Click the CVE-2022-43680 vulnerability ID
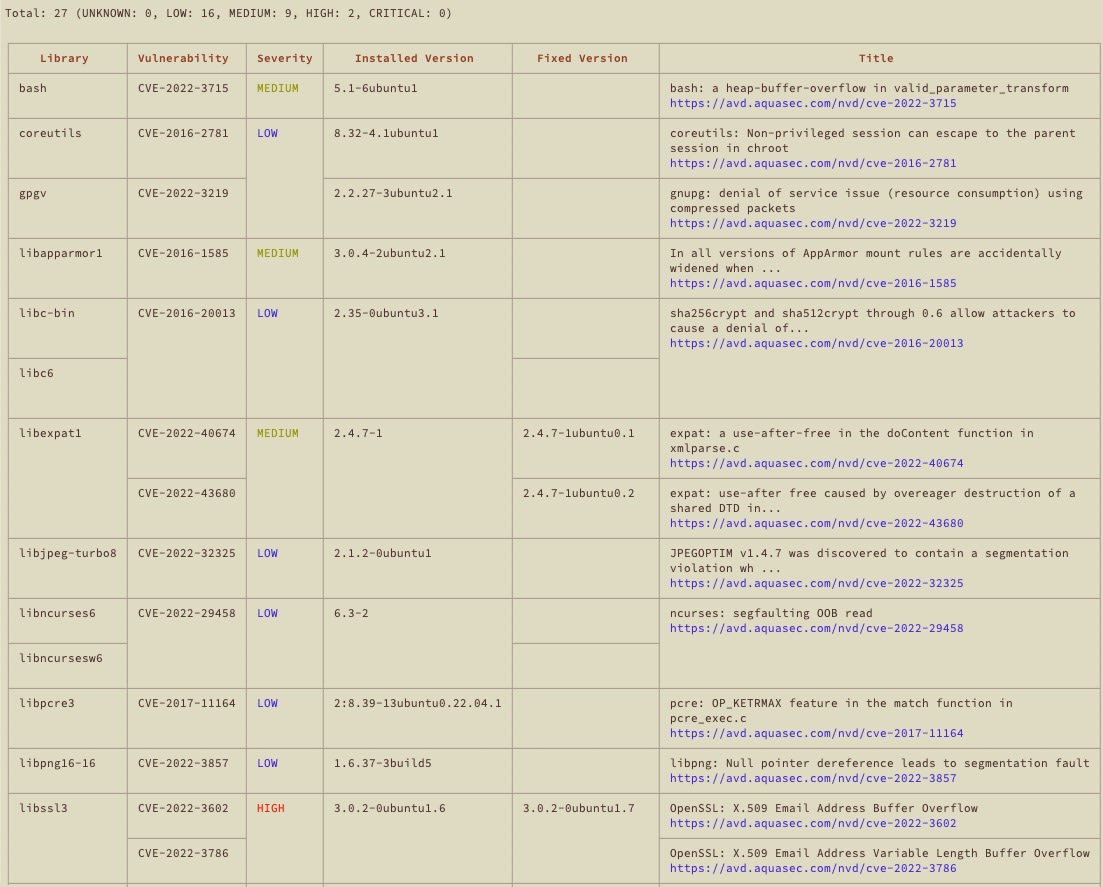1103x887 pixels. [x=186, y=493]
